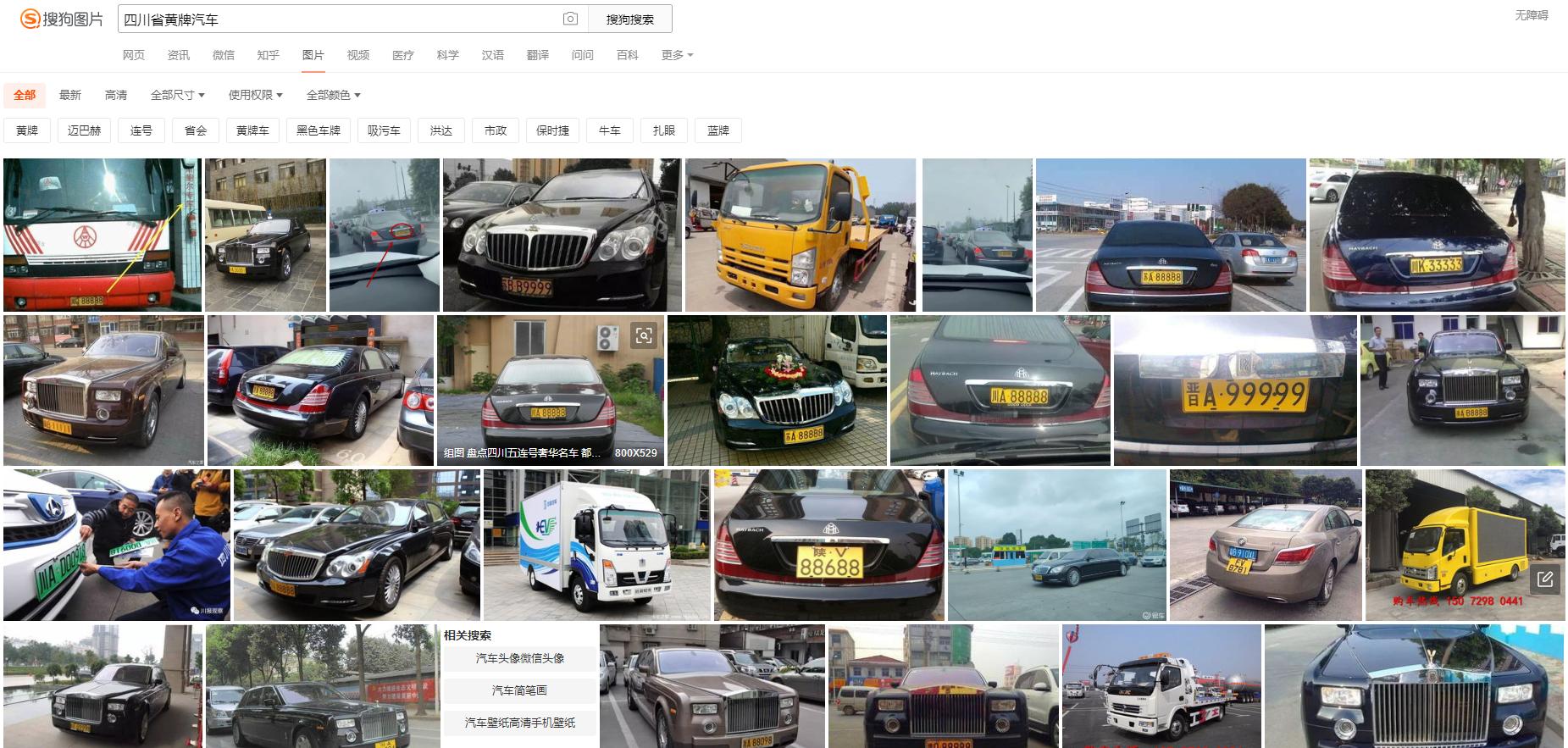
Task: Switch to the 视频 video tab
Action: (357, 55)
